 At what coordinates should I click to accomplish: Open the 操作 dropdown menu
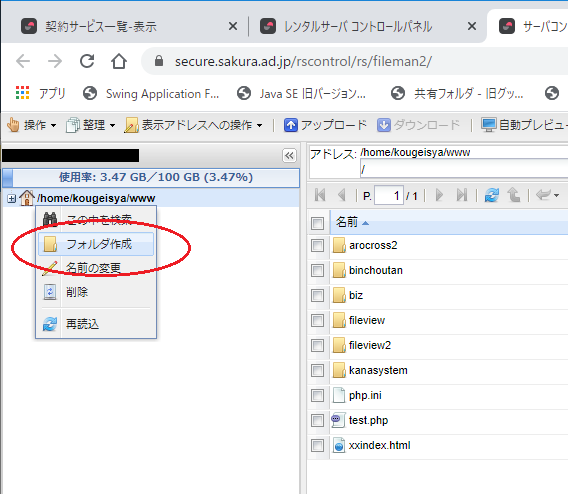click(32, 125)
